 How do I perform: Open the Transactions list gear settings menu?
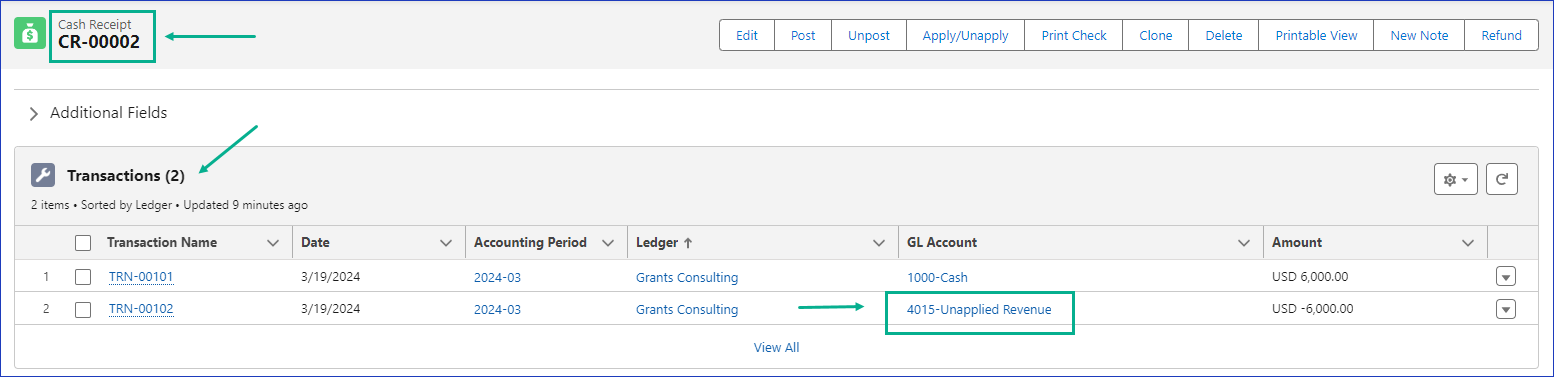(1455, 179)
